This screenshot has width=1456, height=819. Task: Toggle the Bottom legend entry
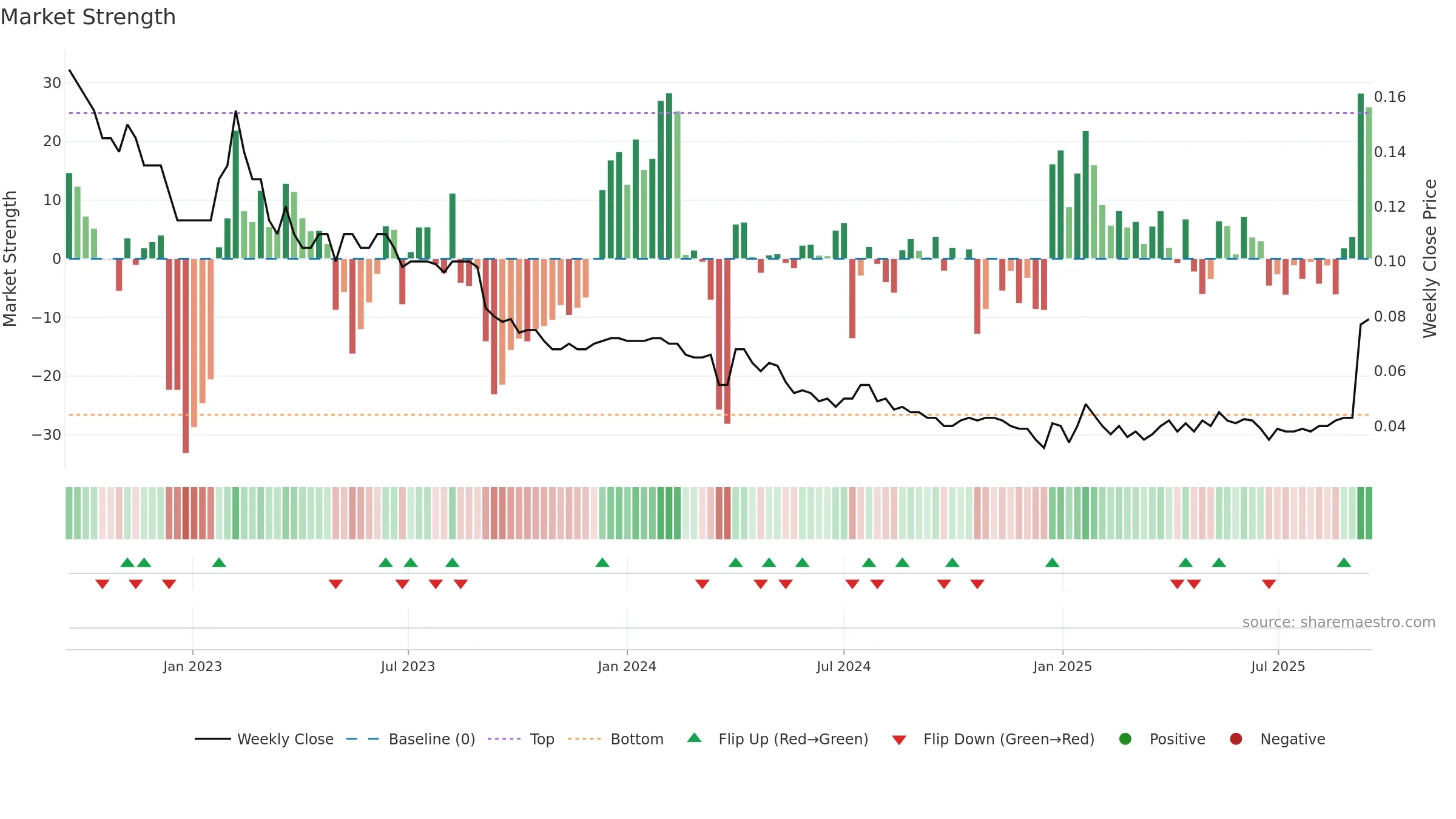click(616, 739)
